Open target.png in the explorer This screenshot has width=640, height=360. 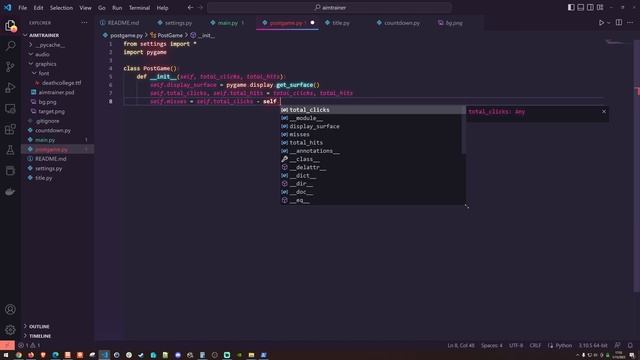coord(51,111)
